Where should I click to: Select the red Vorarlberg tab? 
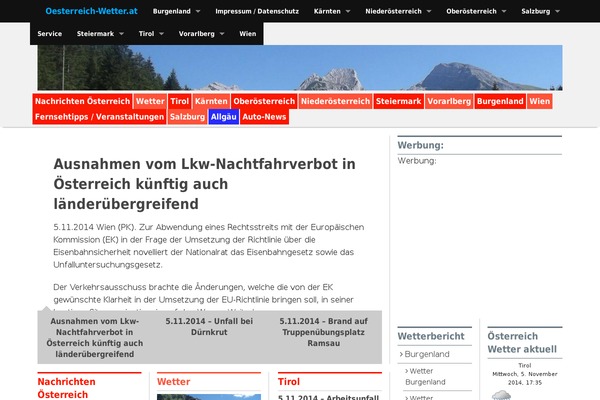click(x=449, y=101)
